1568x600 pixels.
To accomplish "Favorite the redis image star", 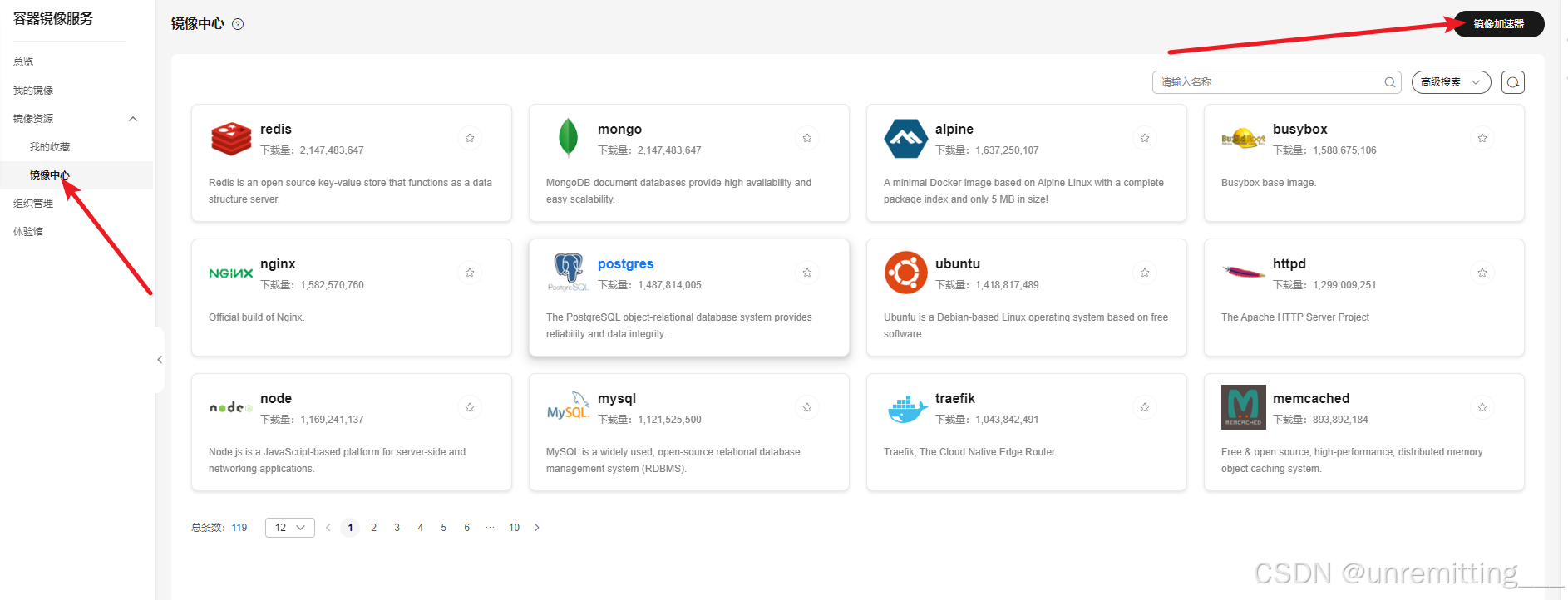I will [x=470, y=138].
